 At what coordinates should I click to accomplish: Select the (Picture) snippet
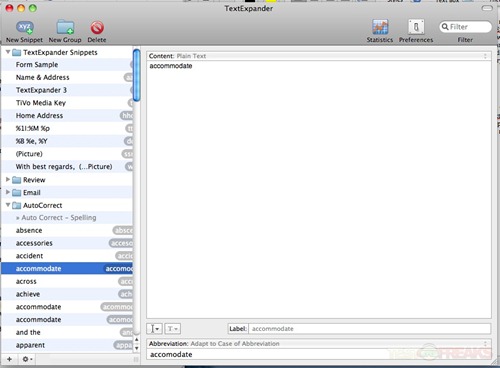(x=67, y=154)
